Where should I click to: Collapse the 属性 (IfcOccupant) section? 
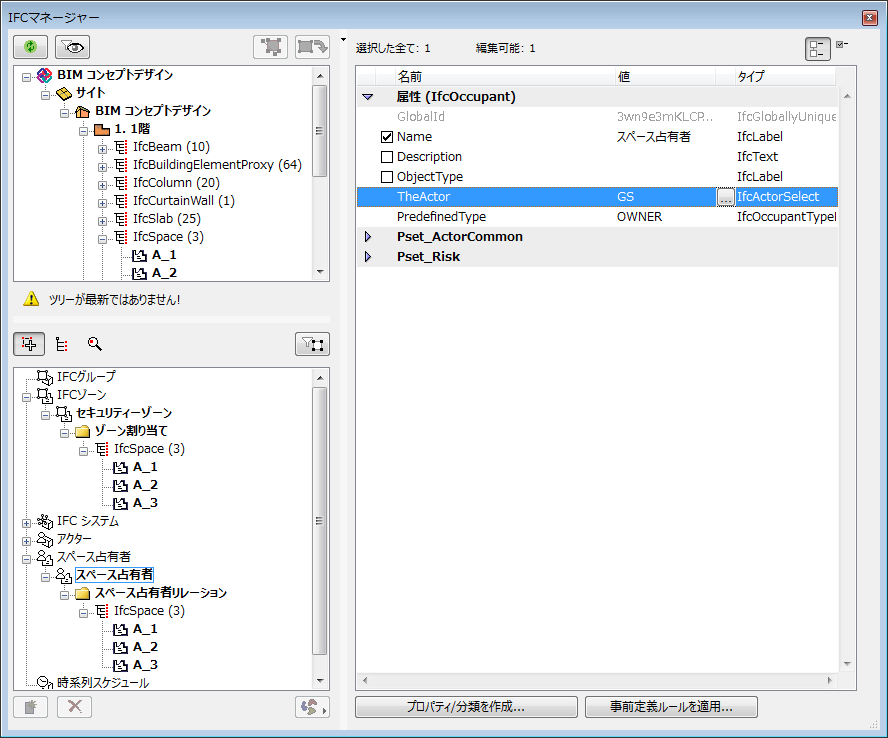(368, 97)
